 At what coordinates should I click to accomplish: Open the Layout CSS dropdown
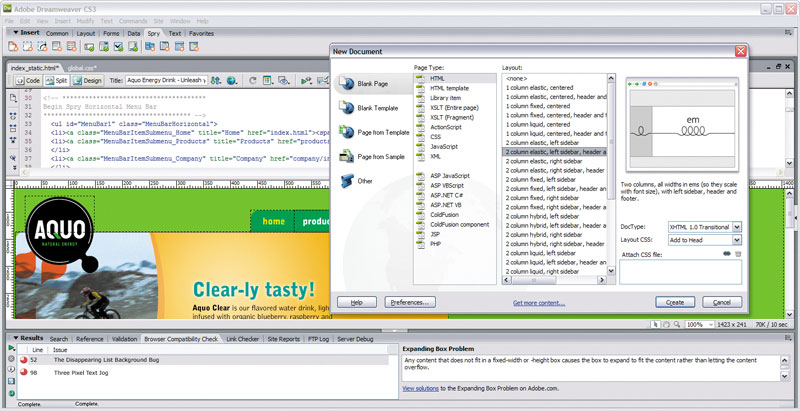tap(737, 241)
